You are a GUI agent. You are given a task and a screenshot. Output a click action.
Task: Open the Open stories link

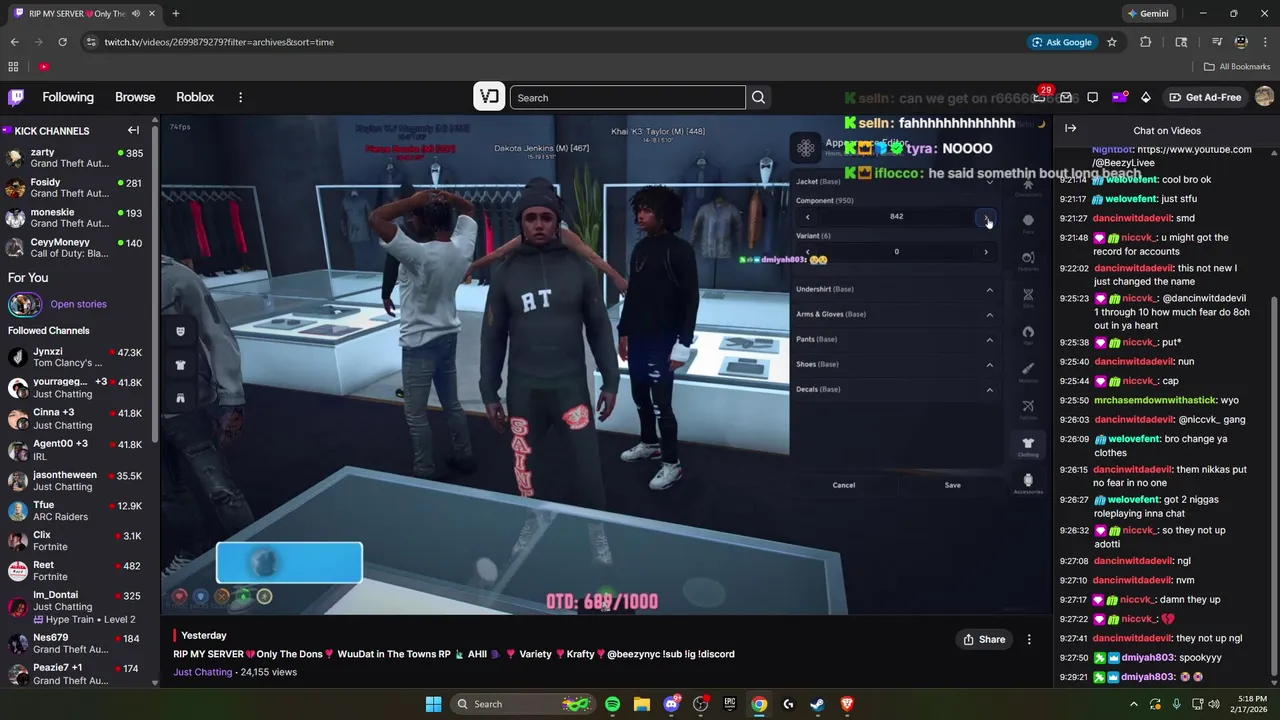pos(78,304)
